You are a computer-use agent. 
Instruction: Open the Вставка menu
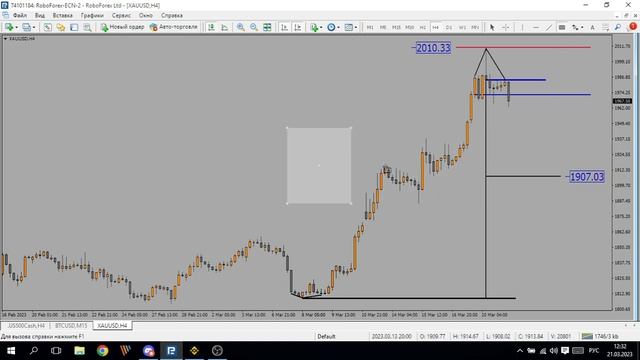62,16
